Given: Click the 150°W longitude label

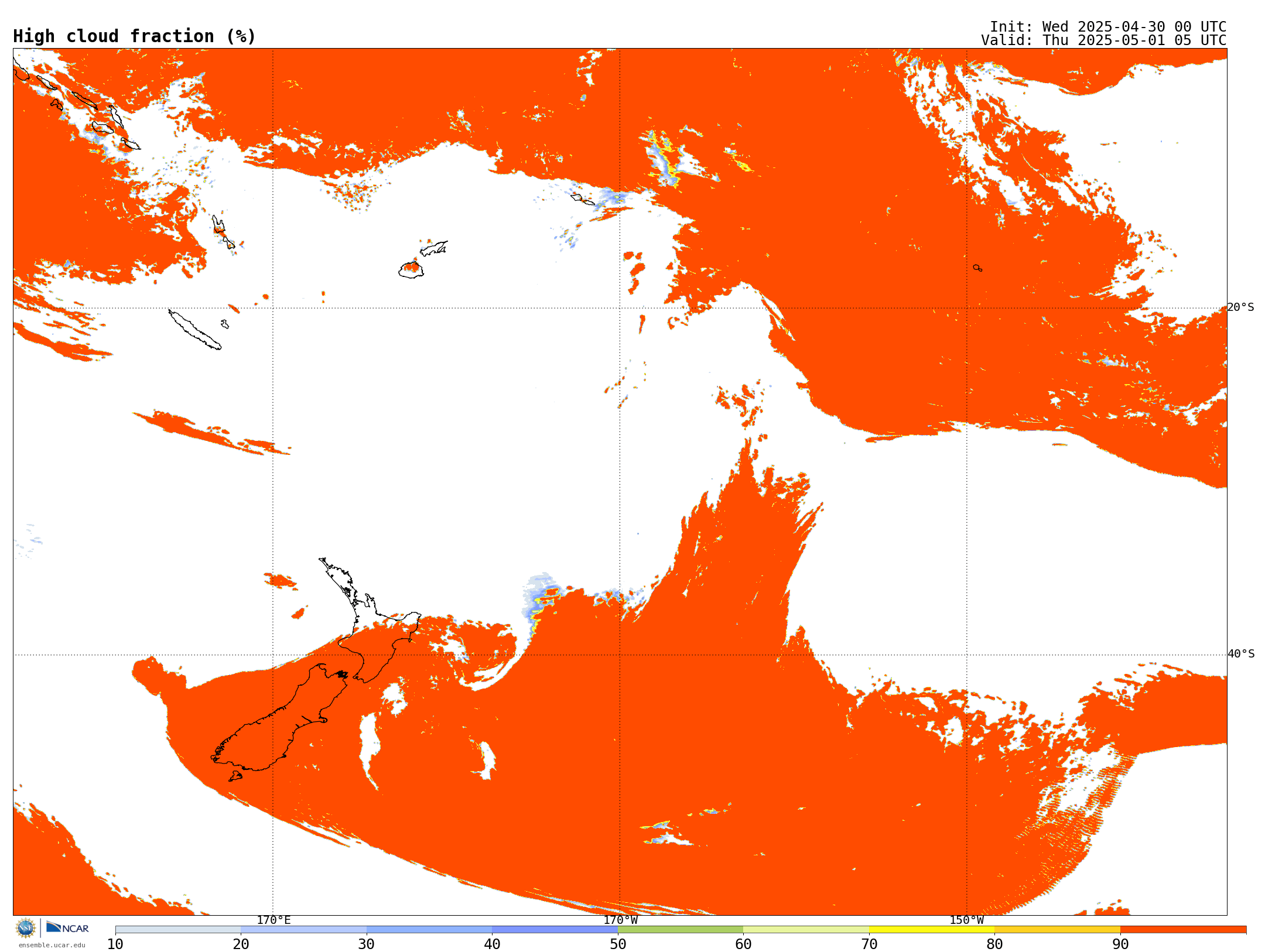Looking at the screenshot, I should coord(966,920).
